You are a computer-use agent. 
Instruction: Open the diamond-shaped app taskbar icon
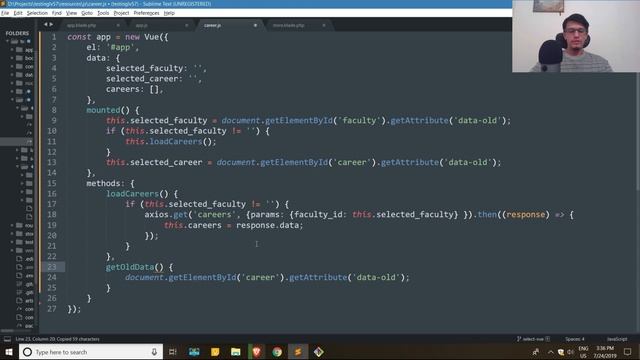(x=319, y=352)
